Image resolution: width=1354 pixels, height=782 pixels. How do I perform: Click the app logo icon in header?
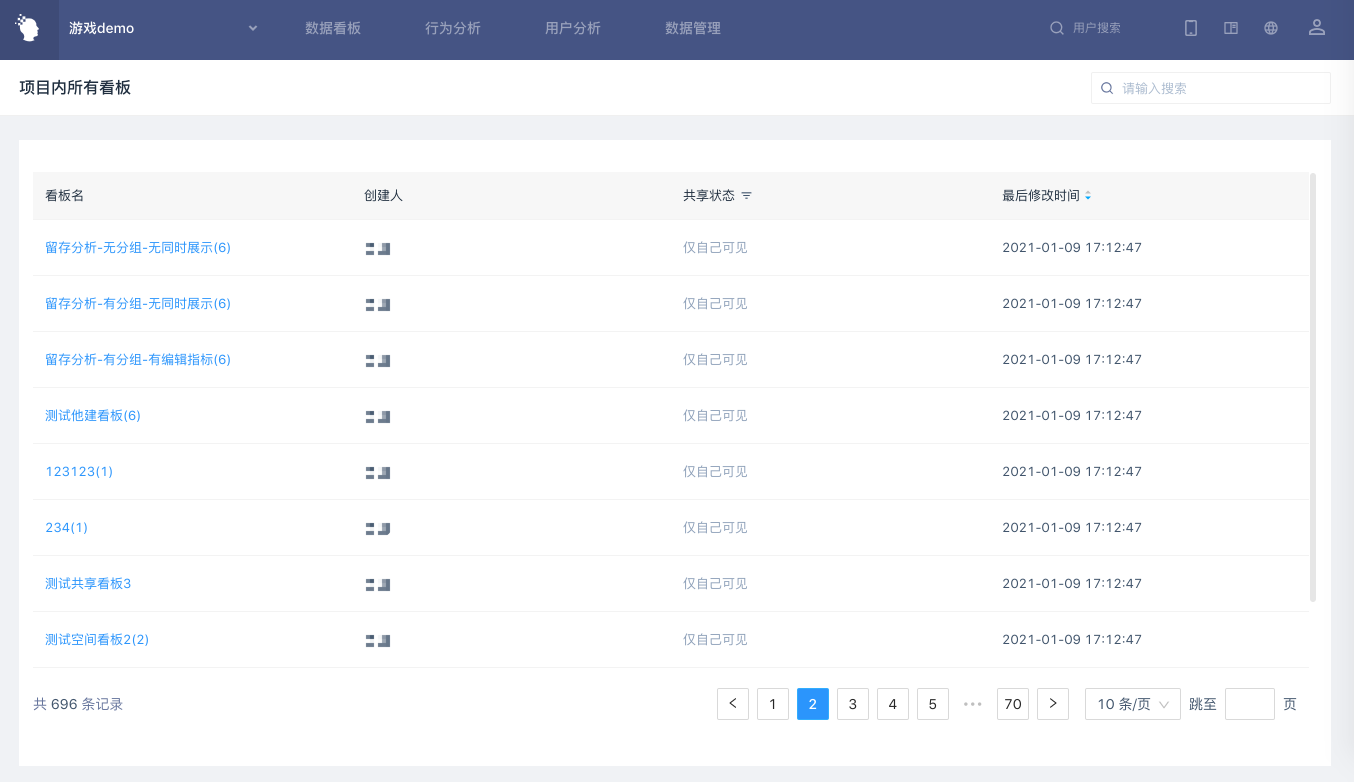coord(28,29)
